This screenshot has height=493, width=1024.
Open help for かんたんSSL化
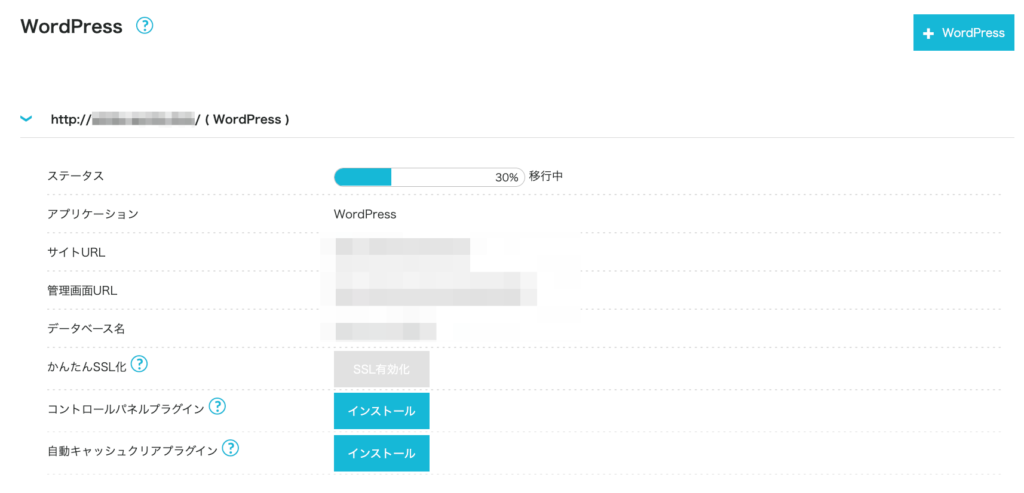pyautogui.click(x=139, y=364)
